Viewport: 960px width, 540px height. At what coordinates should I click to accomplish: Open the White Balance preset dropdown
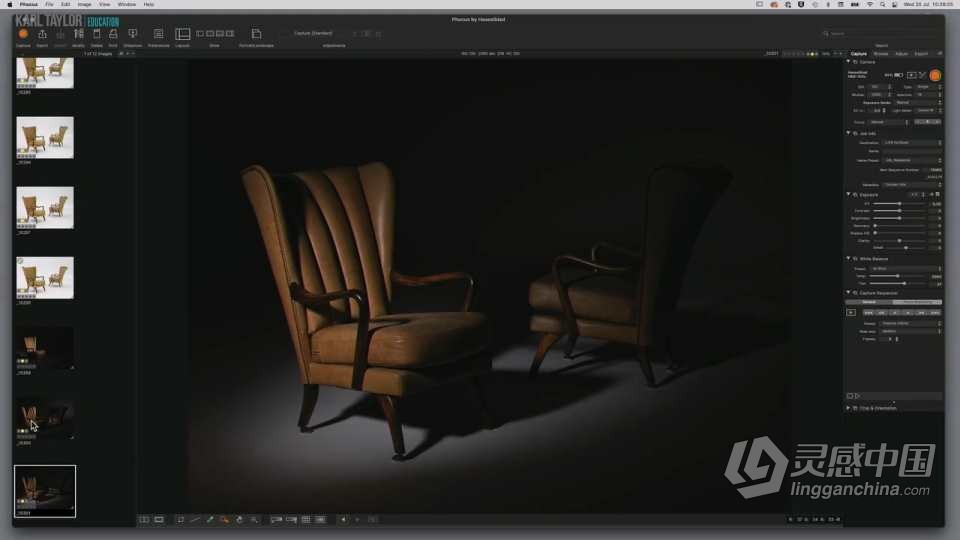(x=906, y=269)
